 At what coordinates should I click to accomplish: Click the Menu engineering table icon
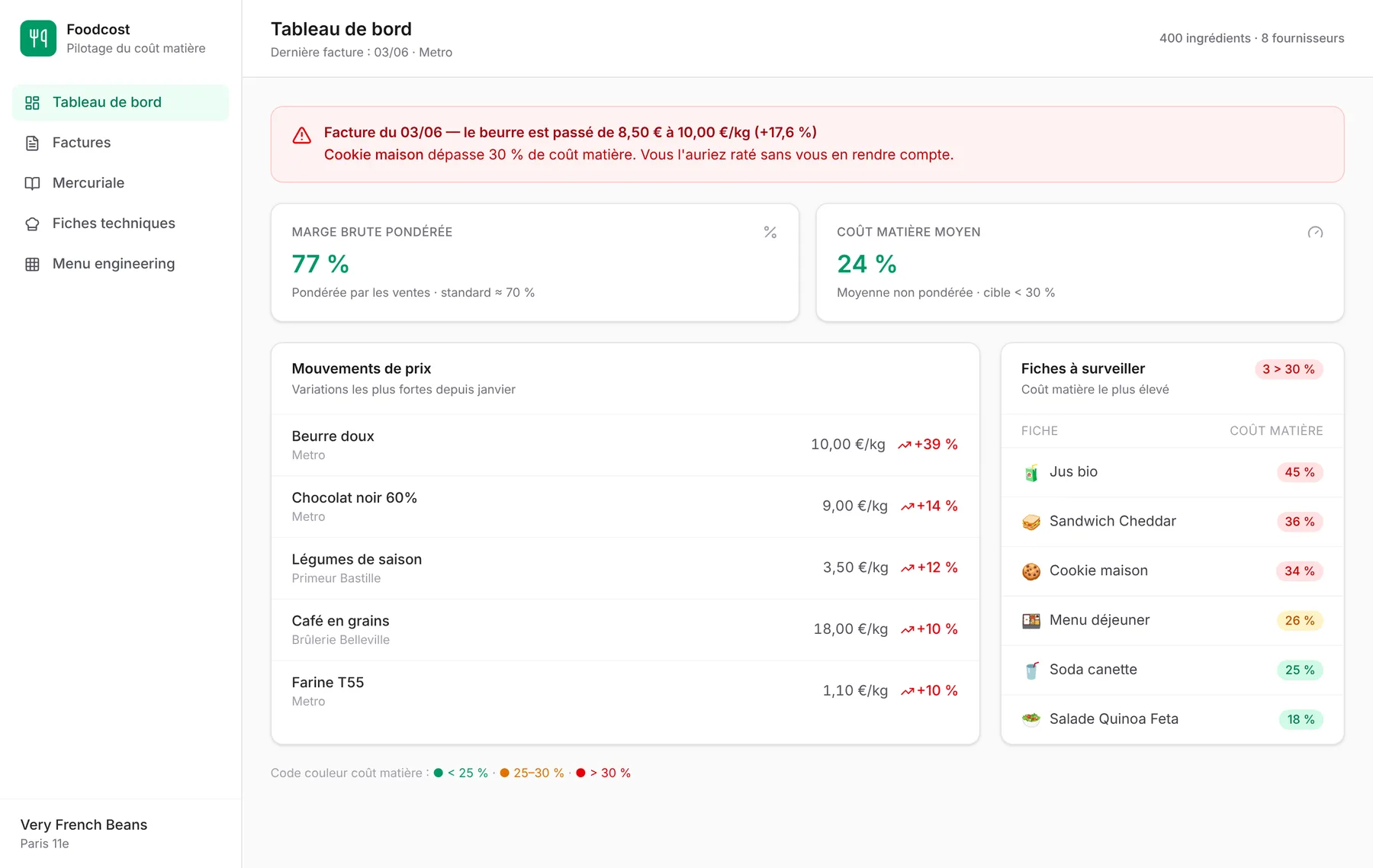(32, 265)
